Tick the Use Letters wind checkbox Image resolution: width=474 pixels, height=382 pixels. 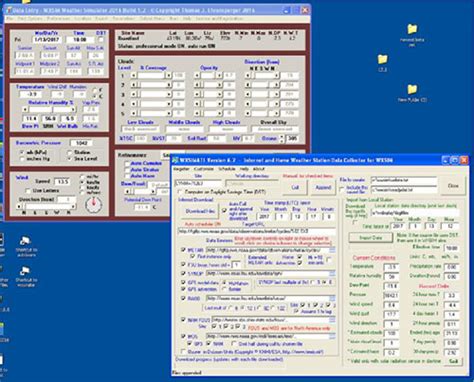point(28,191)
